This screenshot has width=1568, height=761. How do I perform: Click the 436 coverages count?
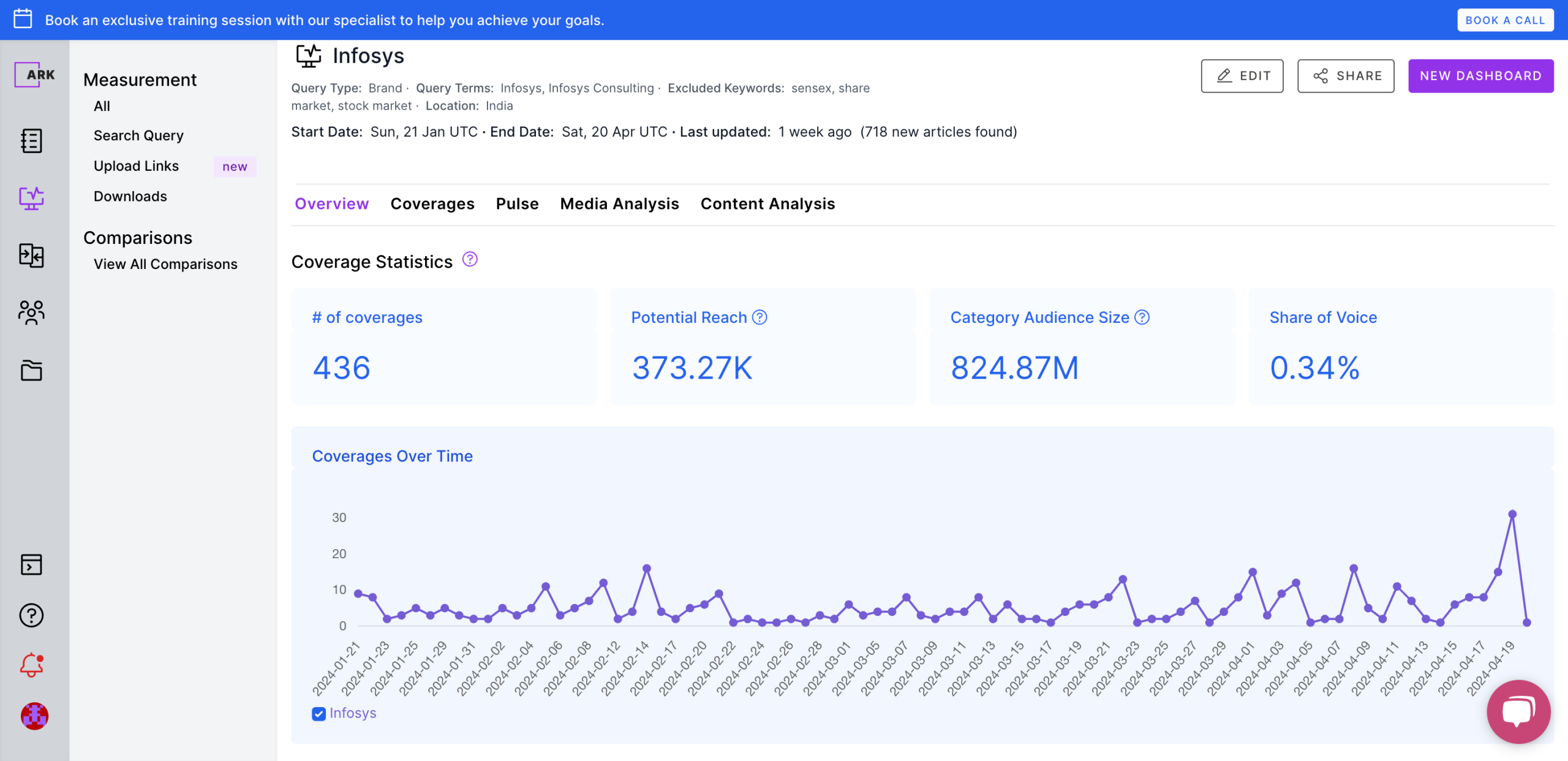tap(342, 368)
